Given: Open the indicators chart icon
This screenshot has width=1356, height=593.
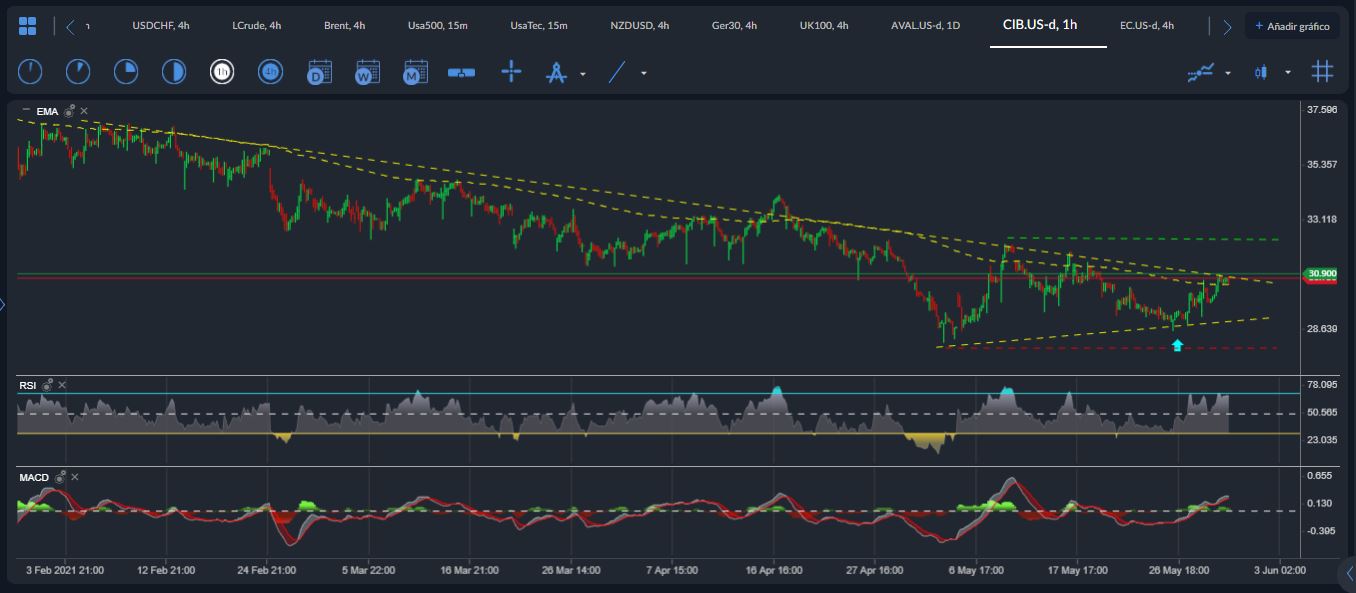Looking at the screenshot, I should pos(1200,72).
